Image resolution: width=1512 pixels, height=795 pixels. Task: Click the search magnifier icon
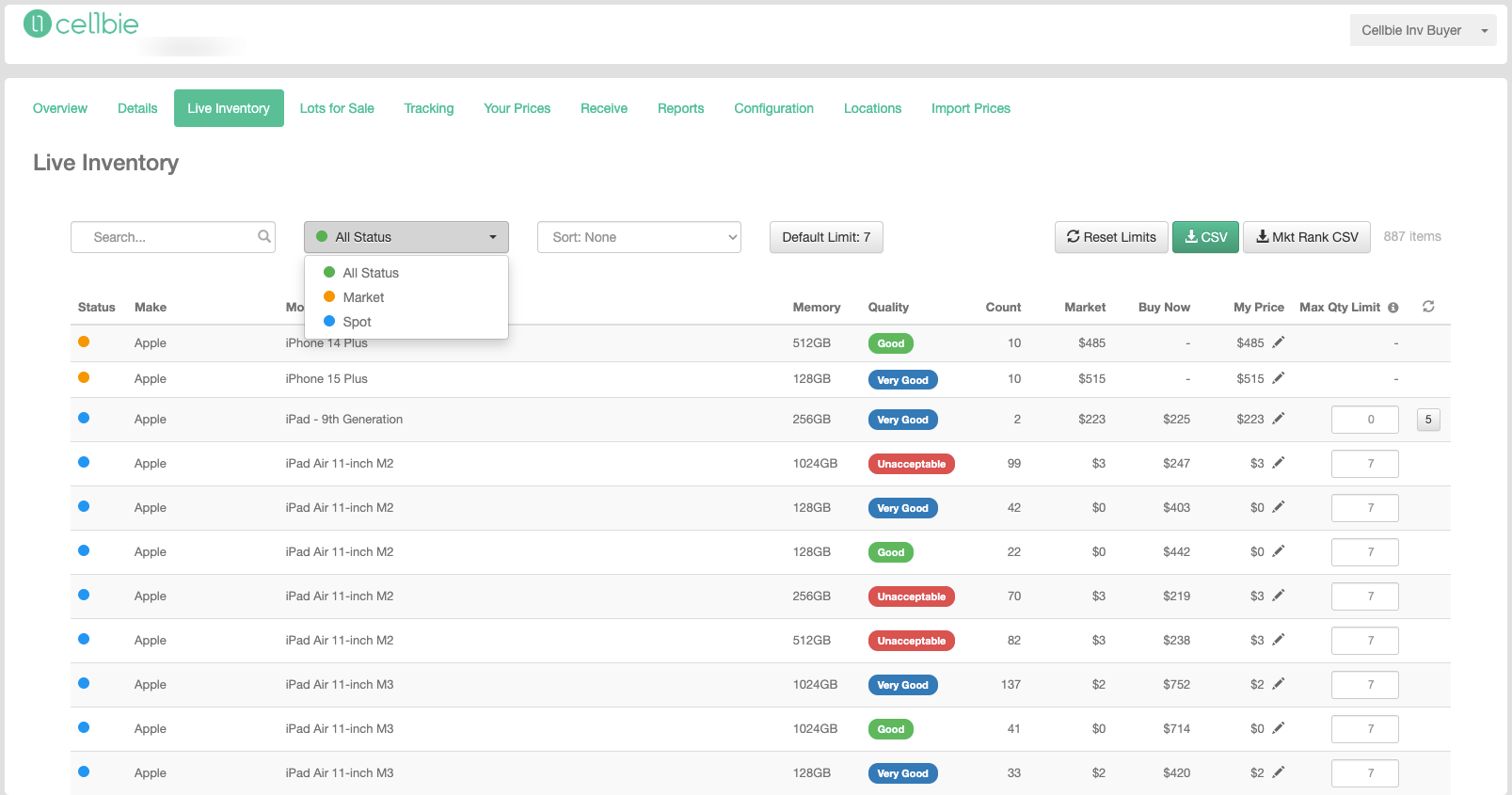pos(264,236)
